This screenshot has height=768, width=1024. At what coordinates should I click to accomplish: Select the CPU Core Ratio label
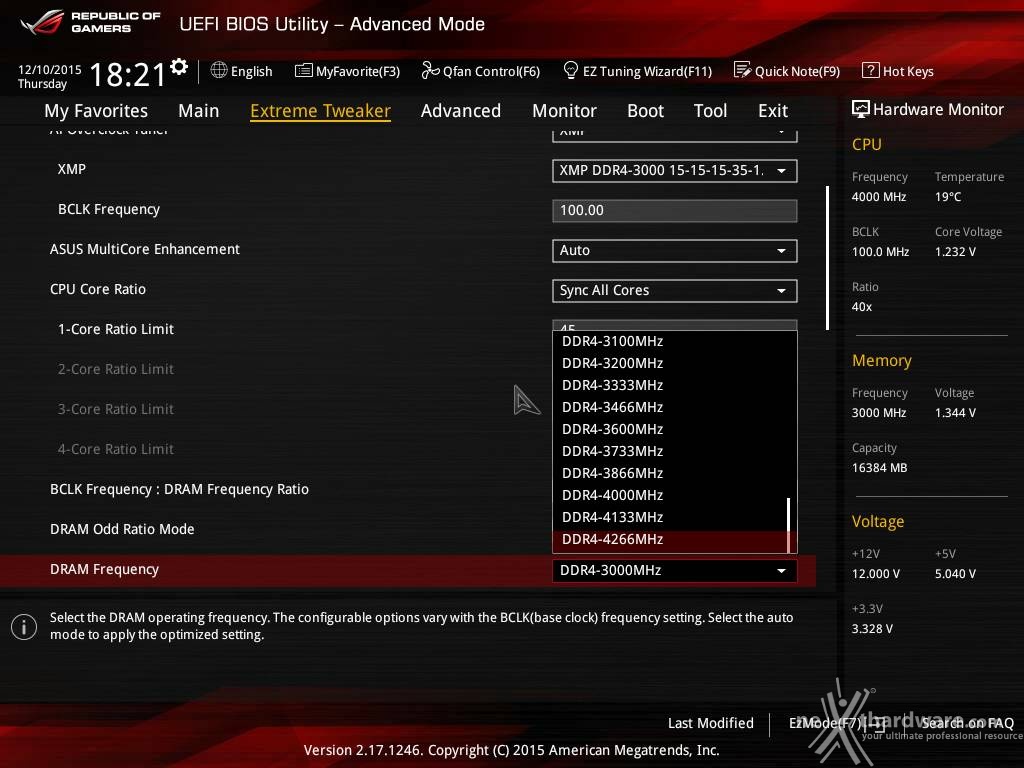98,289
